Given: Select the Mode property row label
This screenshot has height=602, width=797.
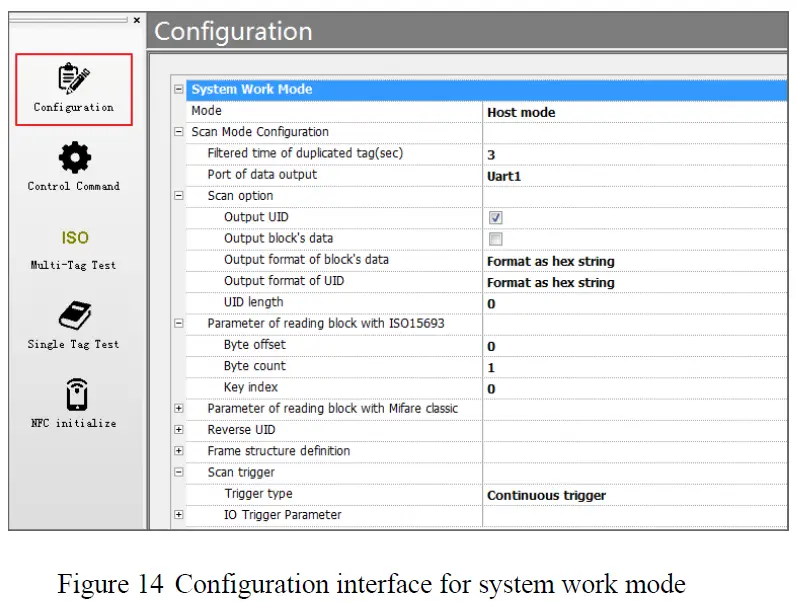Looking at the screenshot, I should pyautogui.click(x=206, y=111).
